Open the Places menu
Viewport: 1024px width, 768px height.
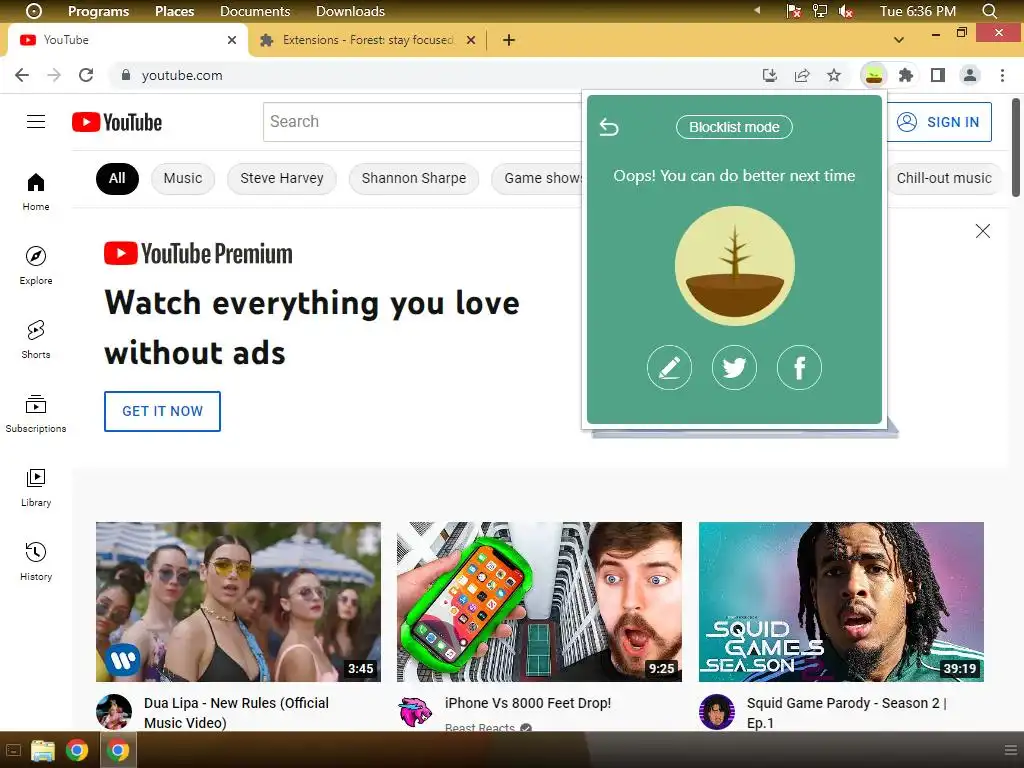pyautogui.click(x=174, y=11)
